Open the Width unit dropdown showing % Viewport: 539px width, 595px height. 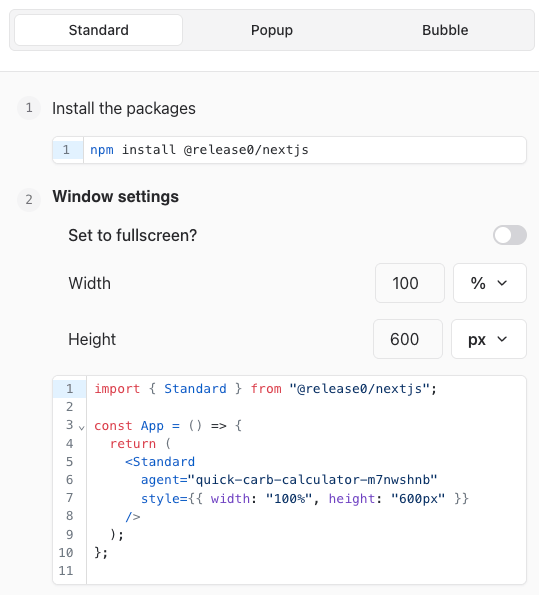click(x=490, y=283)
